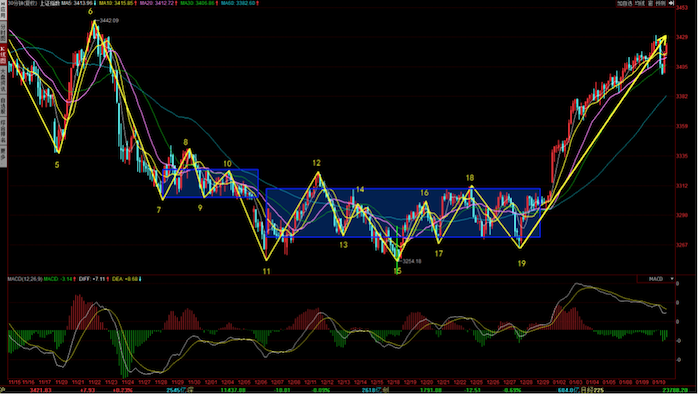The image size is (700, 397).
Task: Click the 特例 button in top toolbar
Action: pos(660,3)
